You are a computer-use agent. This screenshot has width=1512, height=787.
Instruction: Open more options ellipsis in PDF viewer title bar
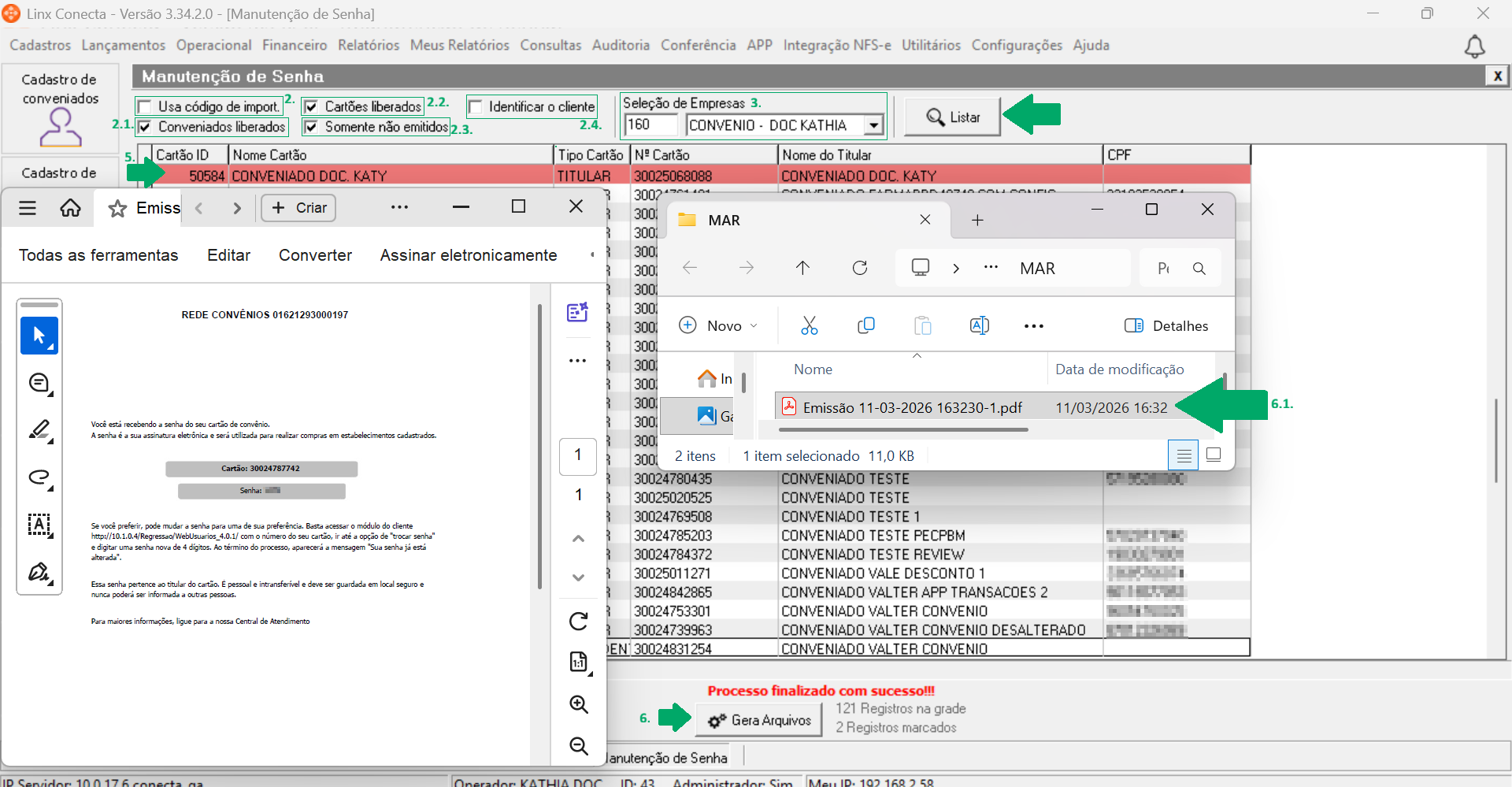[400, 207]
